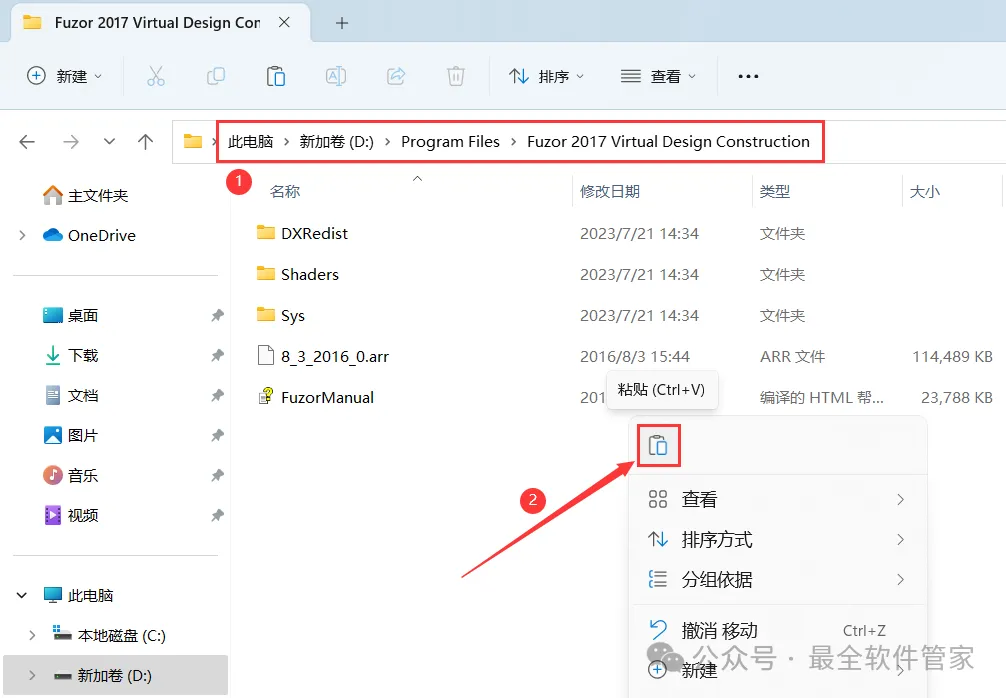
Task: Click the FuzorManual help file icon
Action: click(266, 396)
